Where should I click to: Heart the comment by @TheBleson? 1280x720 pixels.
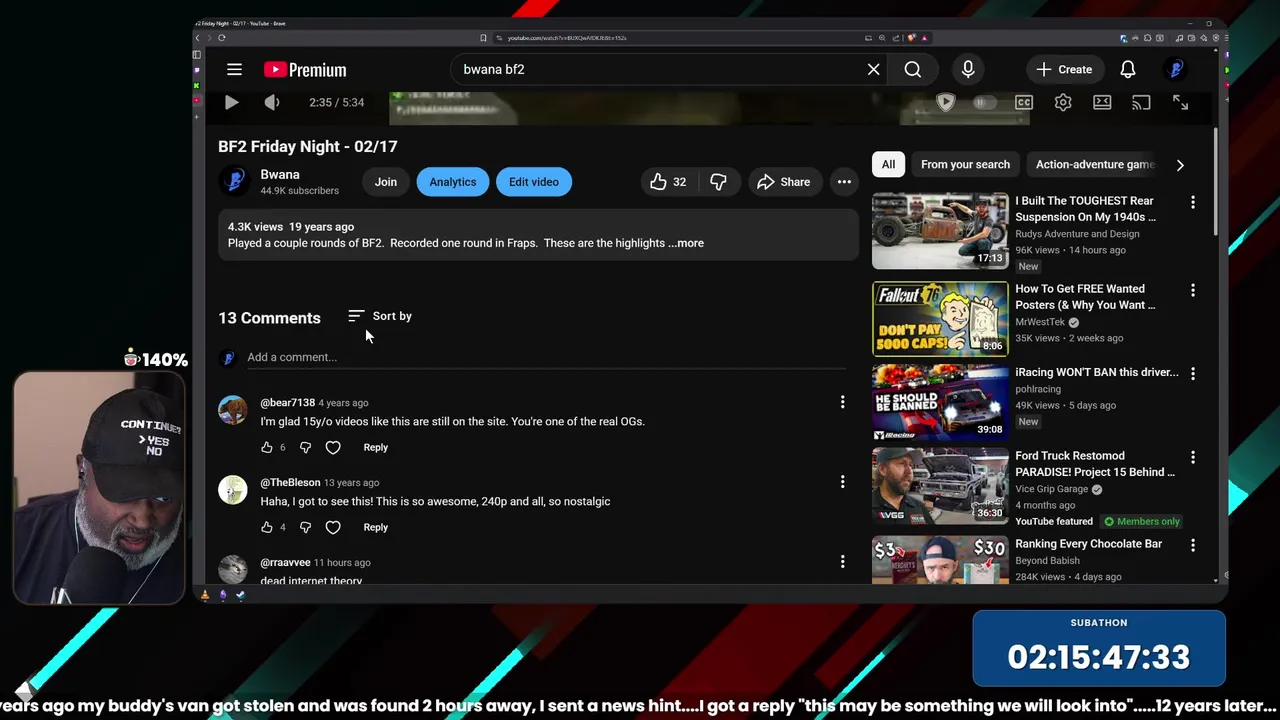coord(333,527)
